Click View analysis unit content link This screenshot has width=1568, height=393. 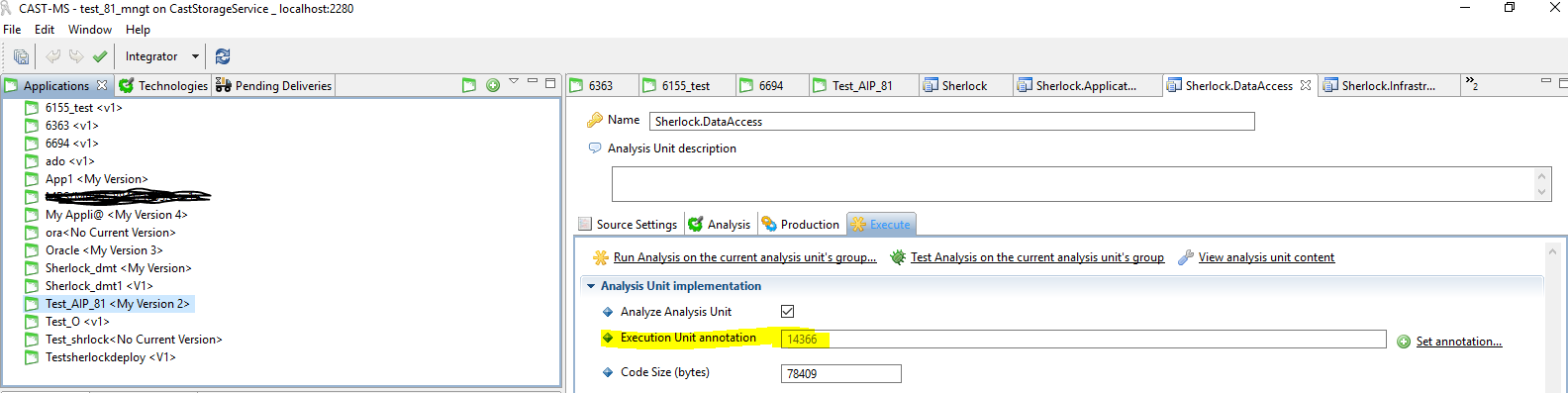click(x=1266, y=257)
